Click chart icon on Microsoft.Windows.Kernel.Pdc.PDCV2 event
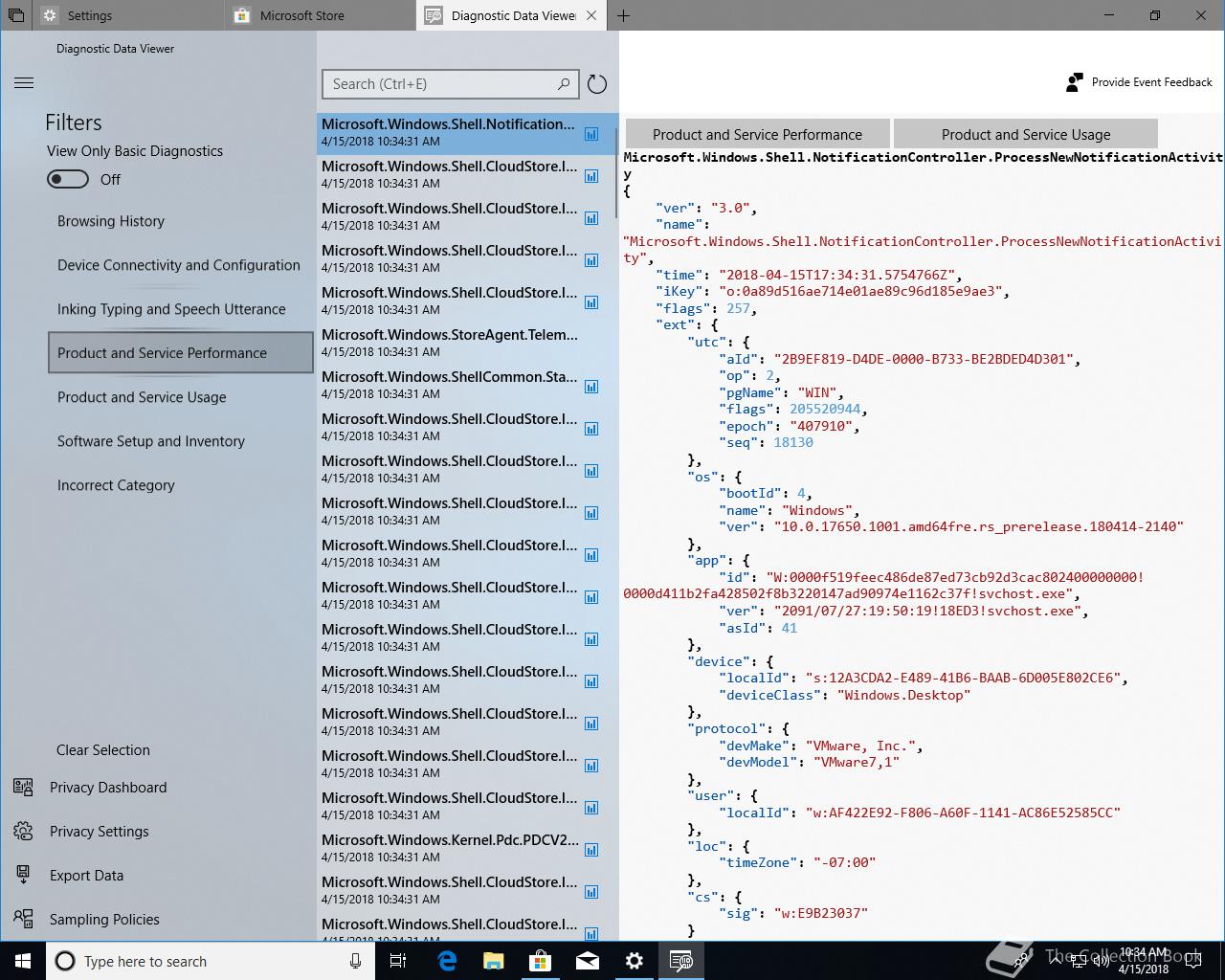The height and width of the screenshot is (980, 1225). click(x=591, y=850)
